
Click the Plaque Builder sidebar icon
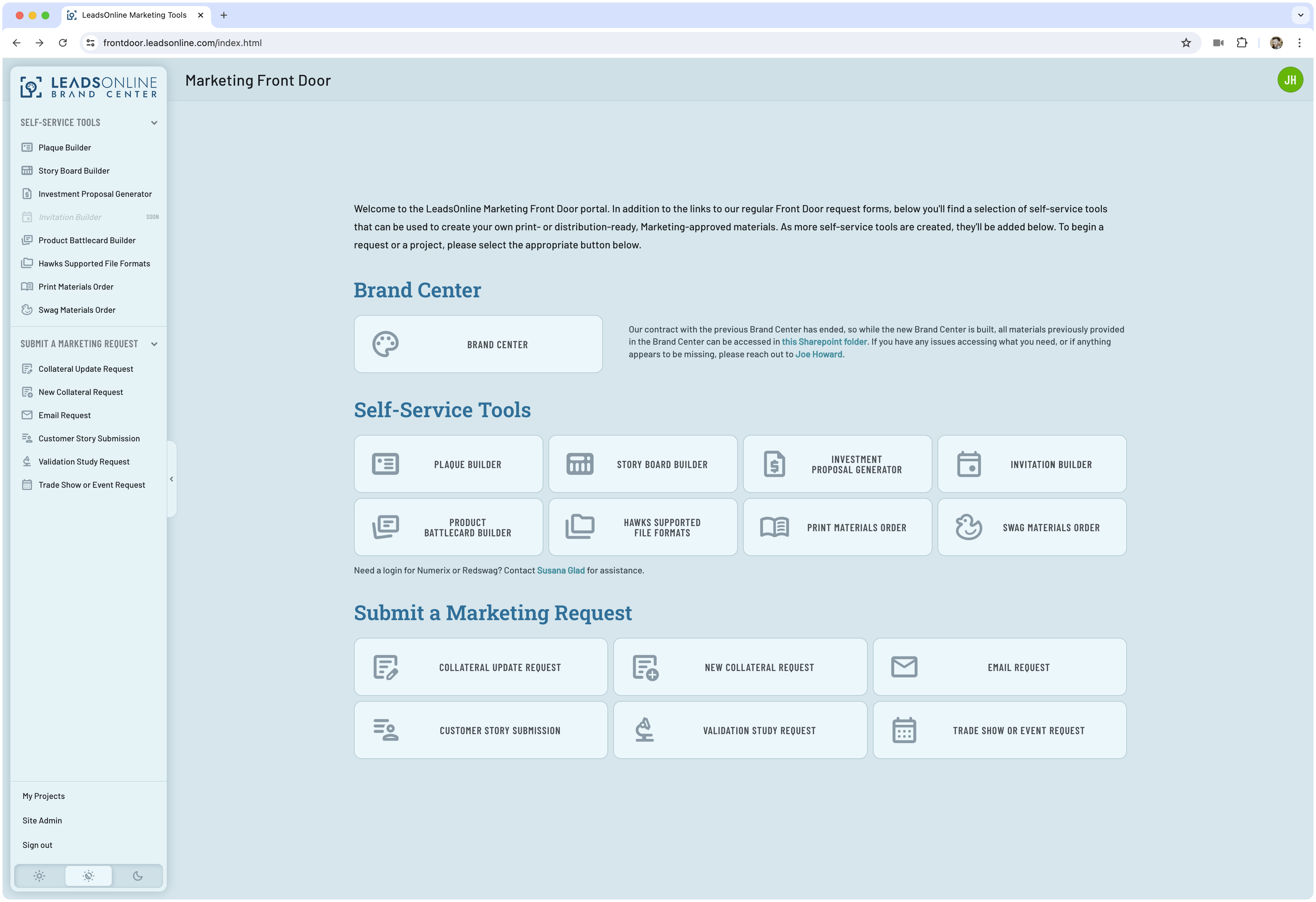click(x=27, y=147)
